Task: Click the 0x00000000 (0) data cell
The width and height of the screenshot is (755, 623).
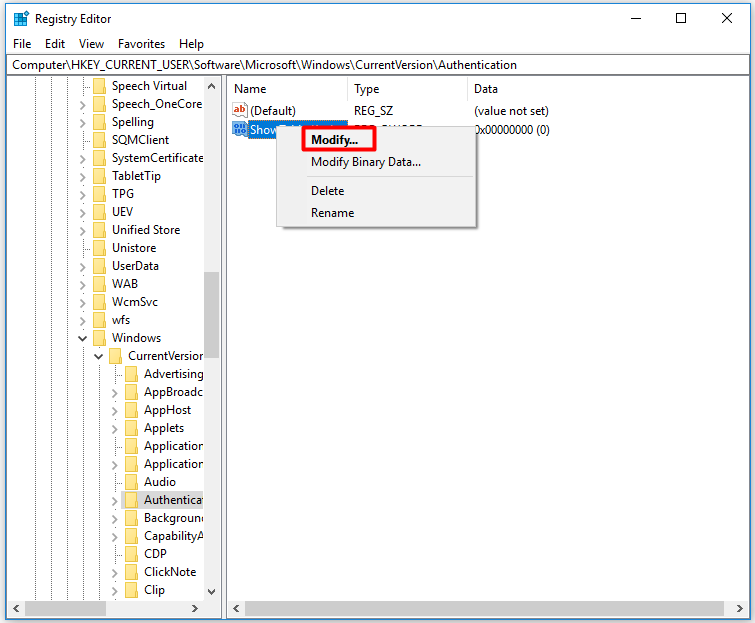Action: (x=512, y=130)
